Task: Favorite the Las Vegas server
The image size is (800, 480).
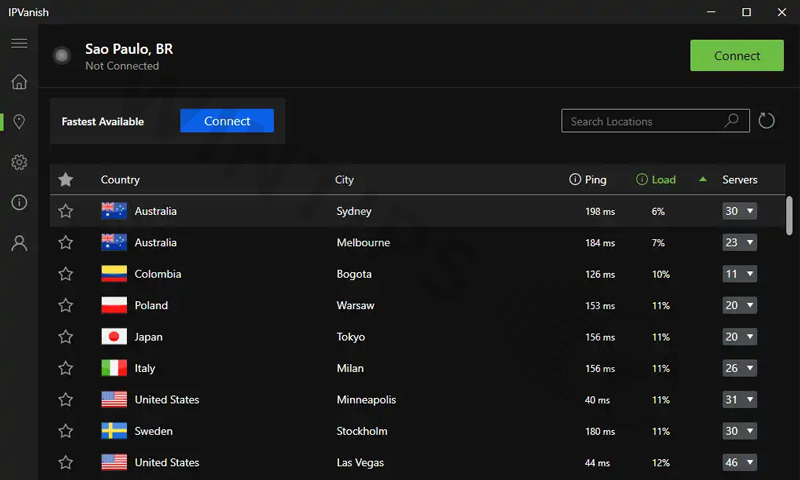Action: (65, 463)
